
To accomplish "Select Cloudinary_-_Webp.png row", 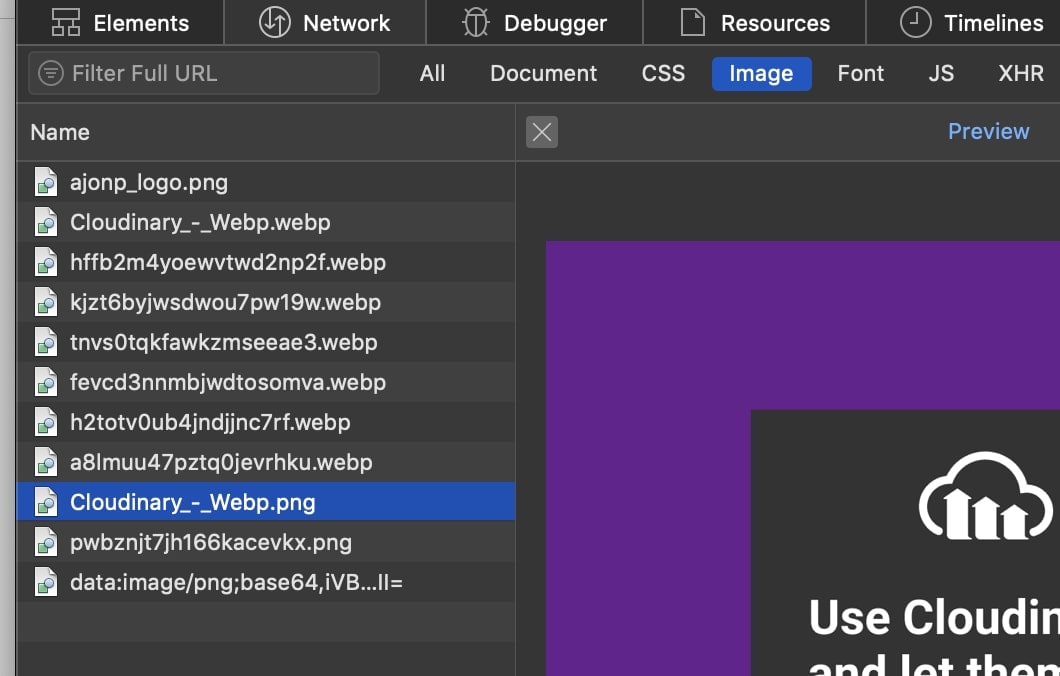I will point(266,502).
